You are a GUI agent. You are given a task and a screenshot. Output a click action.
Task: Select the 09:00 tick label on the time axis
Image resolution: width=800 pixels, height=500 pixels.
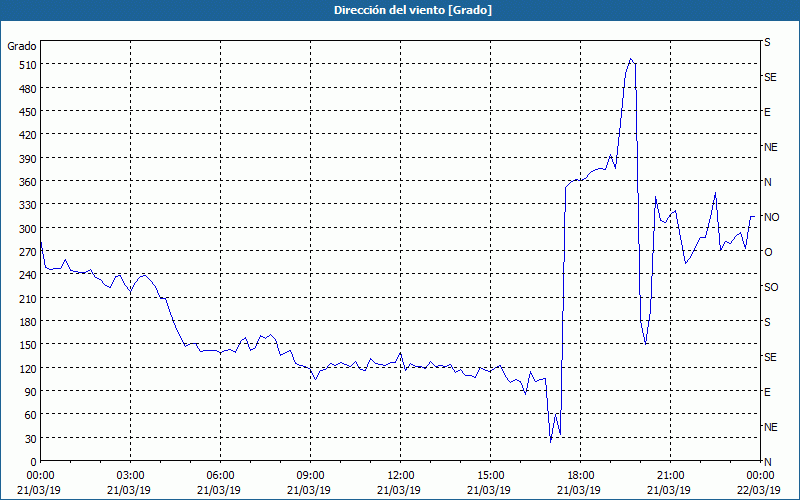point(310,476)
